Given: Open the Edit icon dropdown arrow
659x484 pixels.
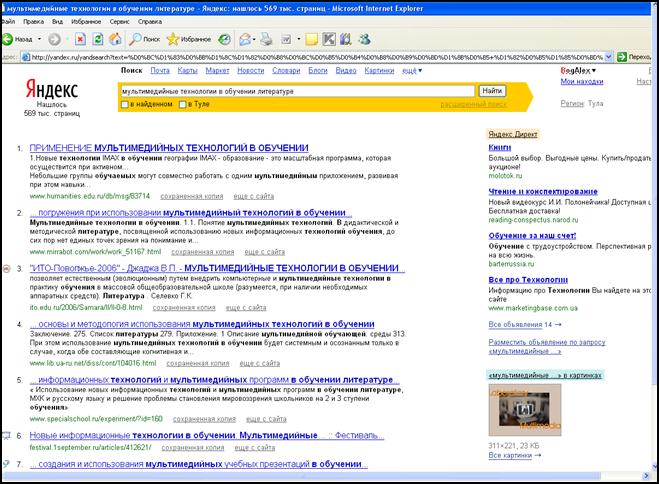Looking at the screenshot, I should point(299,39).
